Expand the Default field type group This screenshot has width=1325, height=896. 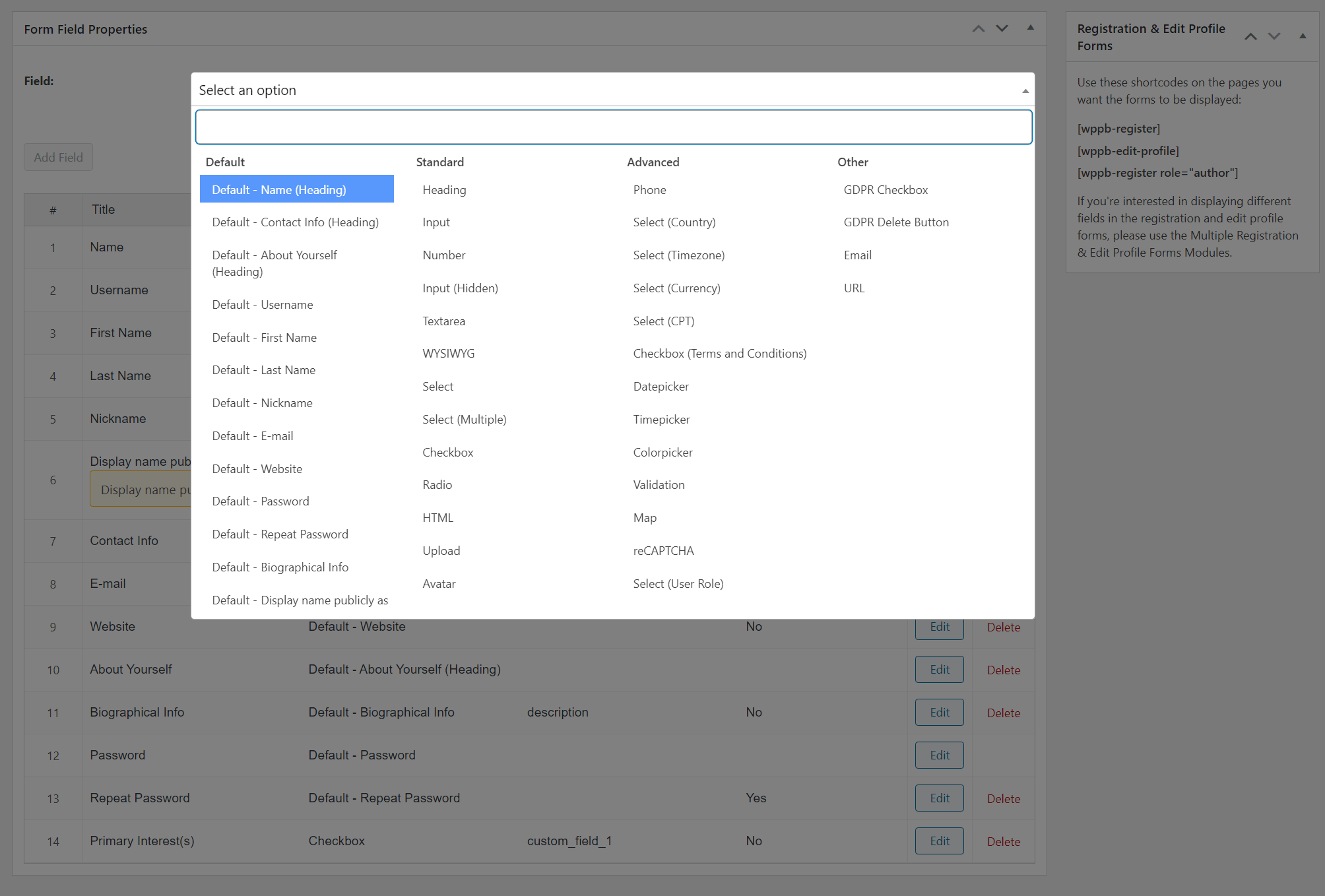(x=225, y=161)
